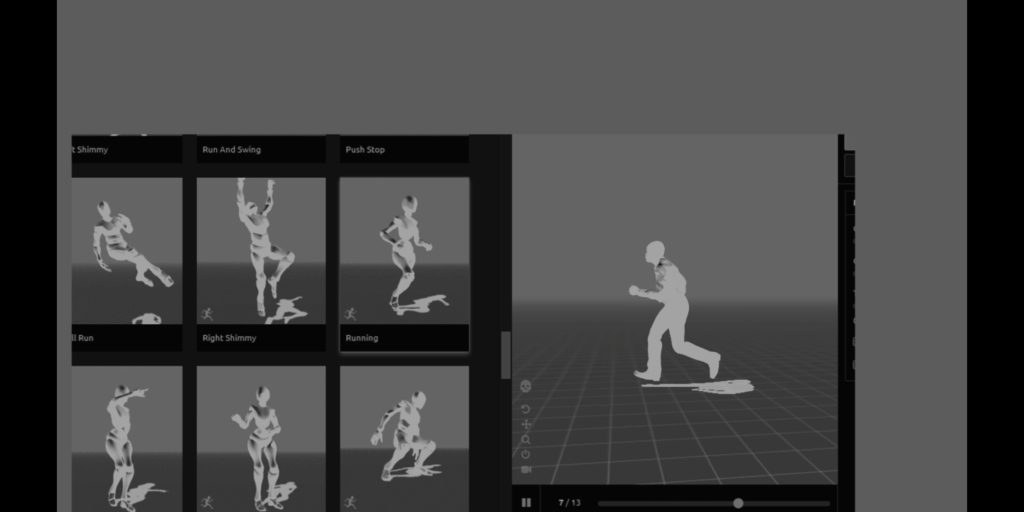Pause the animation preview playback
The width and height of the screenshot is (1024, 512).
point(526,502)
